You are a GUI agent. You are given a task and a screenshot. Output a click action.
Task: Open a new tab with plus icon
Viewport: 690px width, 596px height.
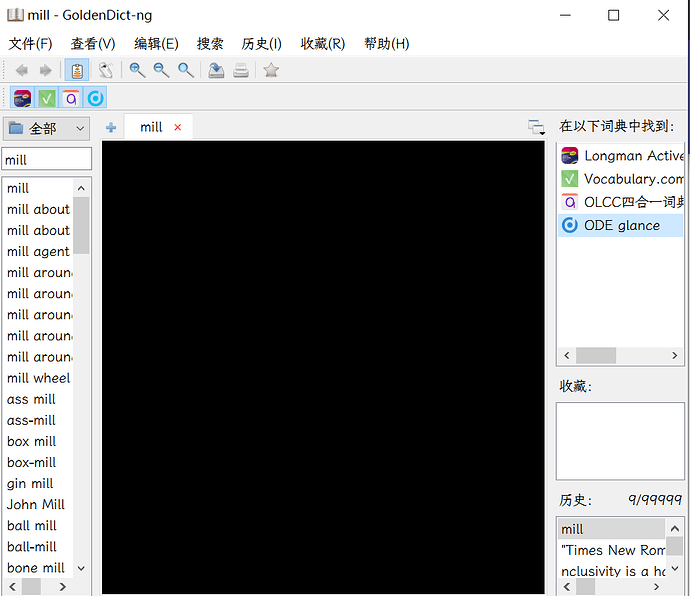(111, 128)
